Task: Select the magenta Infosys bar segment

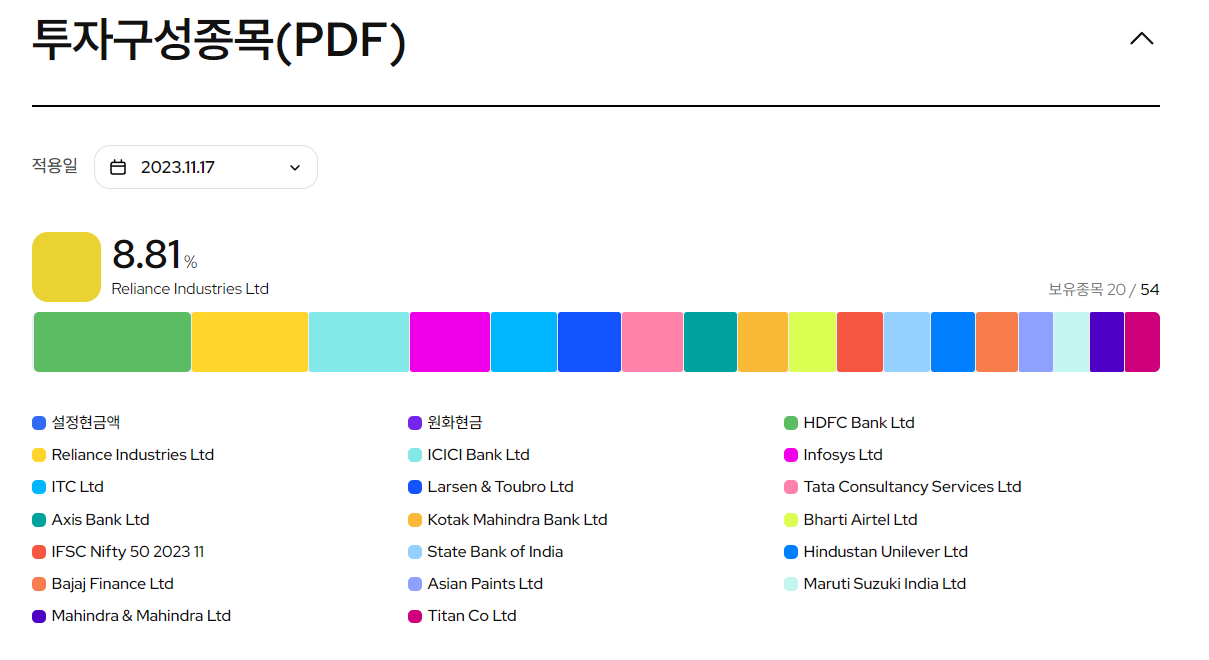Action: pyautogui.click(x=450, y=342)
